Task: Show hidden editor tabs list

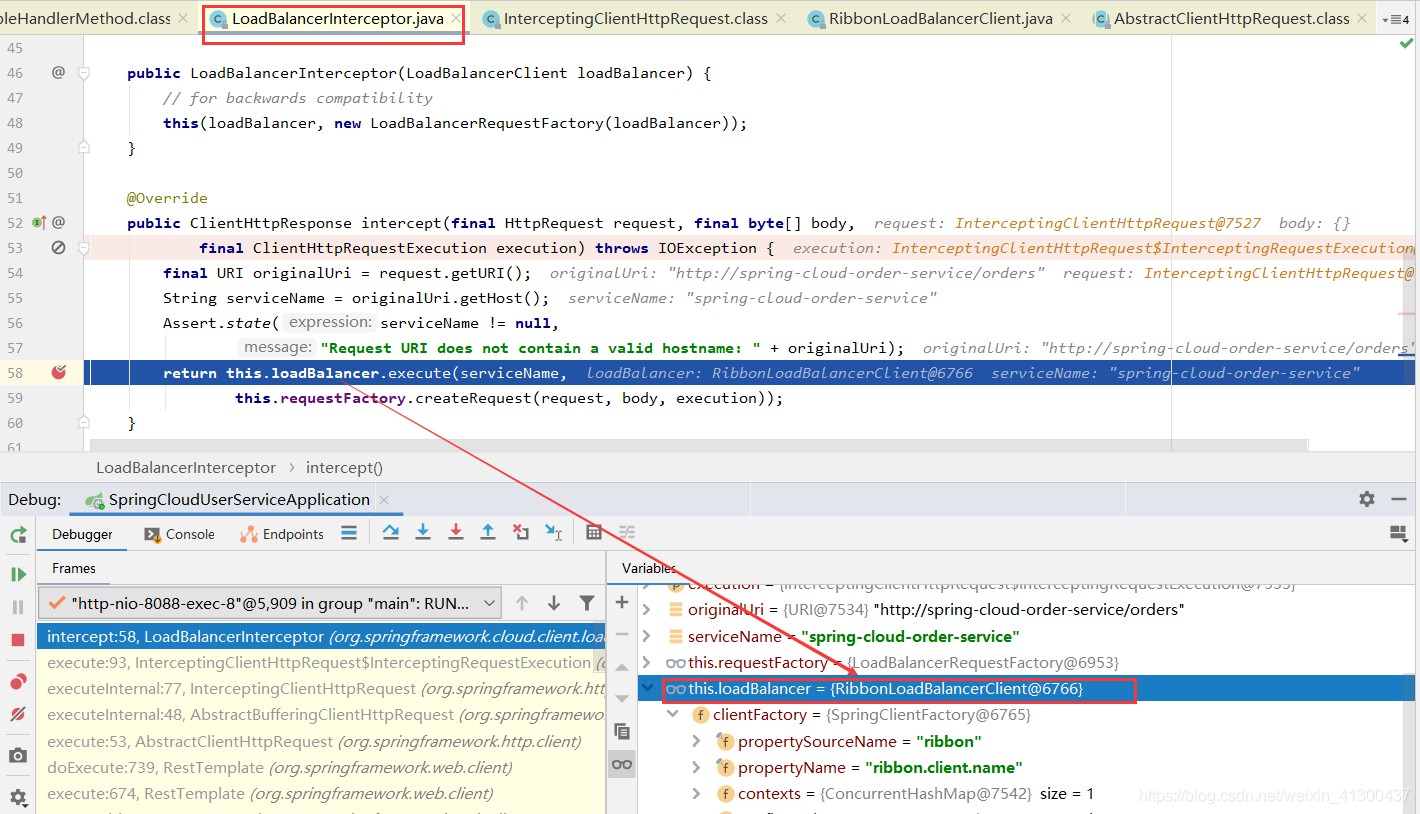Action: (x=1397, y=19)
